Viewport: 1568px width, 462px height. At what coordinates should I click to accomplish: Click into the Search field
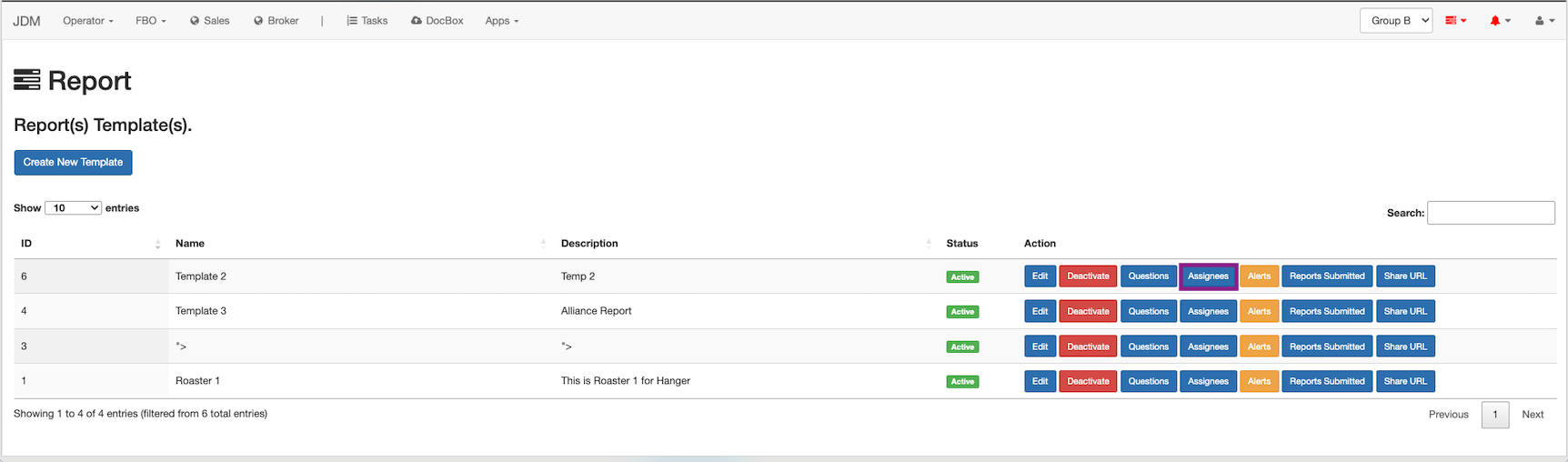[1491, 213]
